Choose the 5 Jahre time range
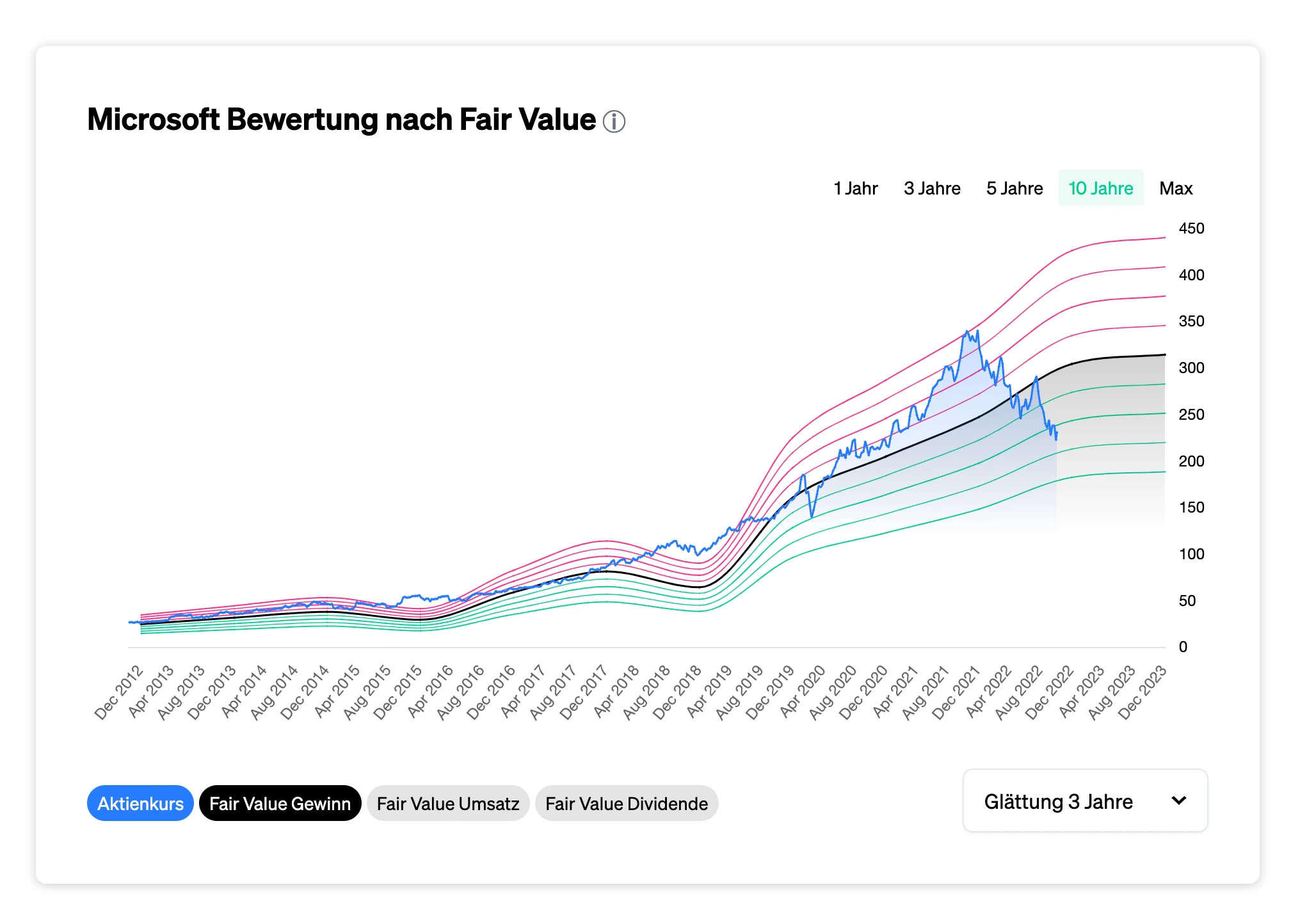The width and height of the screenshot is (1307, 924). tap(1014, 189)
